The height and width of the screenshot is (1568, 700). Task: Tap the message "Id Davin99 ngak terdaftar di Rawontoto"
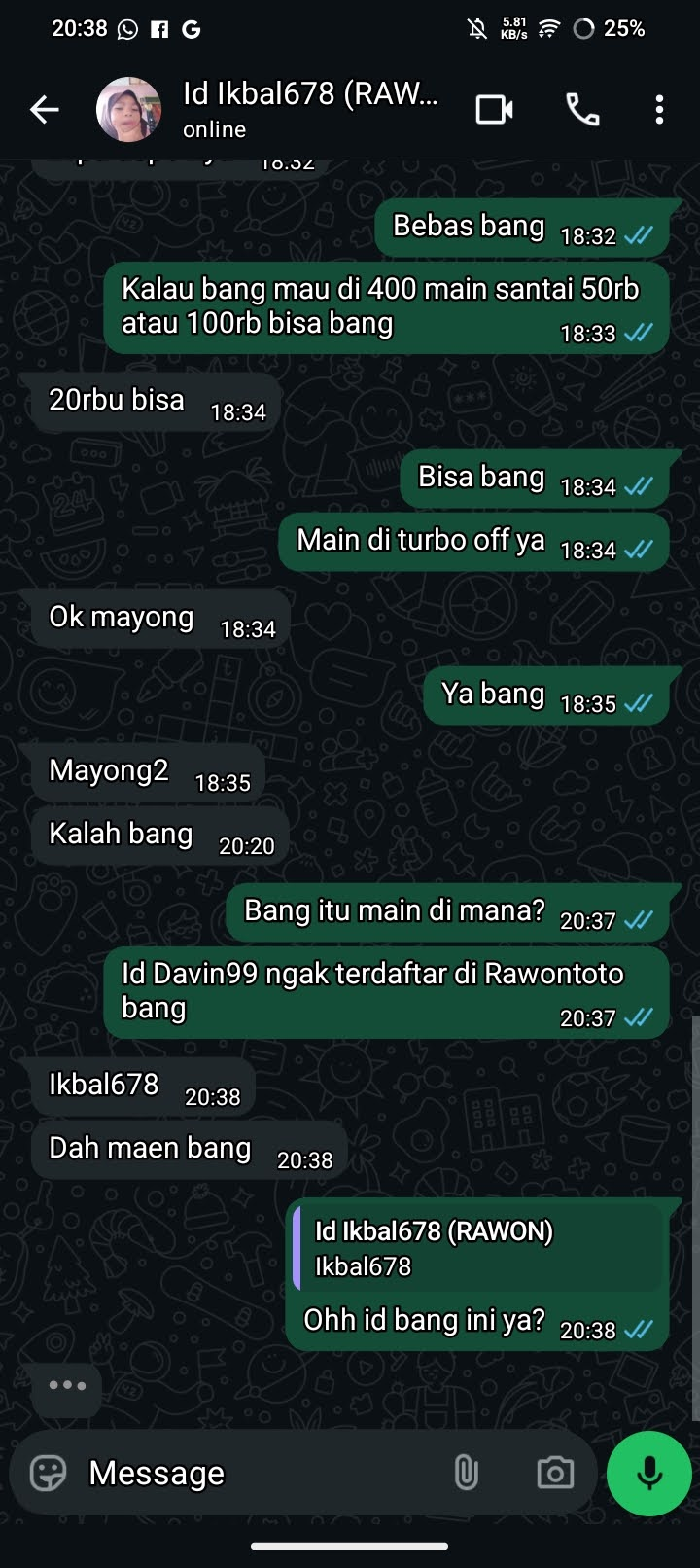click(x=387, y=992)
